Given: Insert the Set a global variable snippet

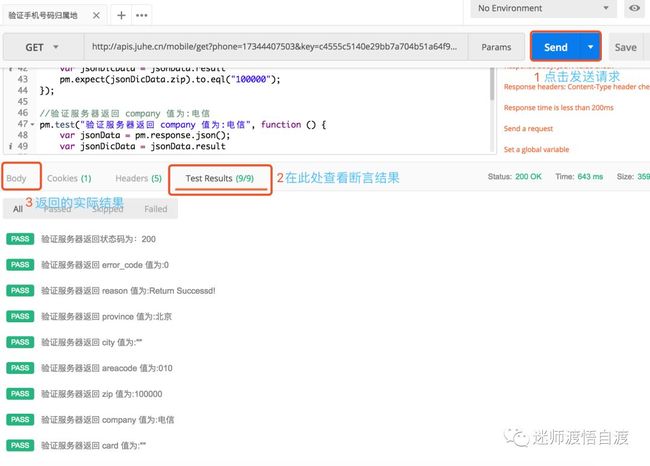Looking at the screenshot, I should [x=536, y=149].
